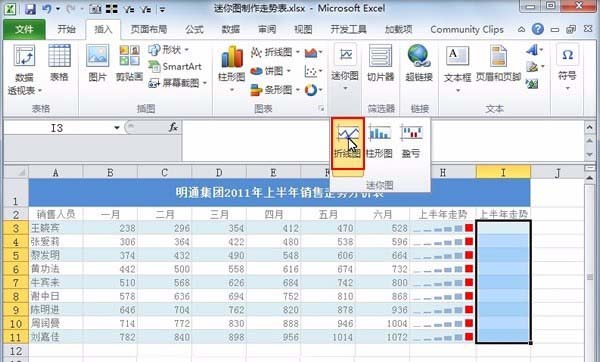
Task: Insert a SmartArt graphic
Action: pos(175,66)
